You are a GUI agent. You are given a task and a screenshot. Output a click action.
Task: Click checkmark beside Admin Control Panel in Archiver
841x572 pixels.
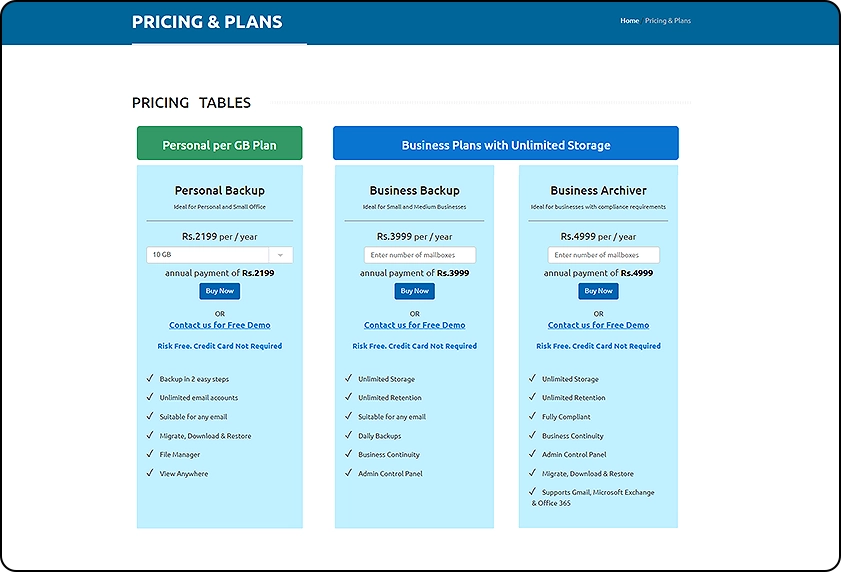[532, 454]
